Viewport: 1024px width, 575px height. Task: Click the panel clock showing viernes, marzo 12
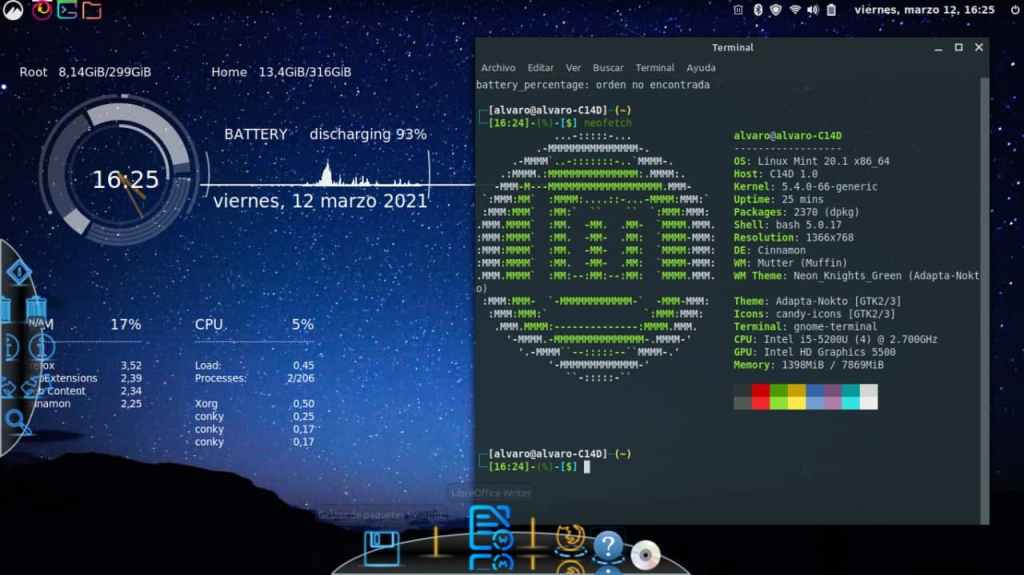[924, 10]
